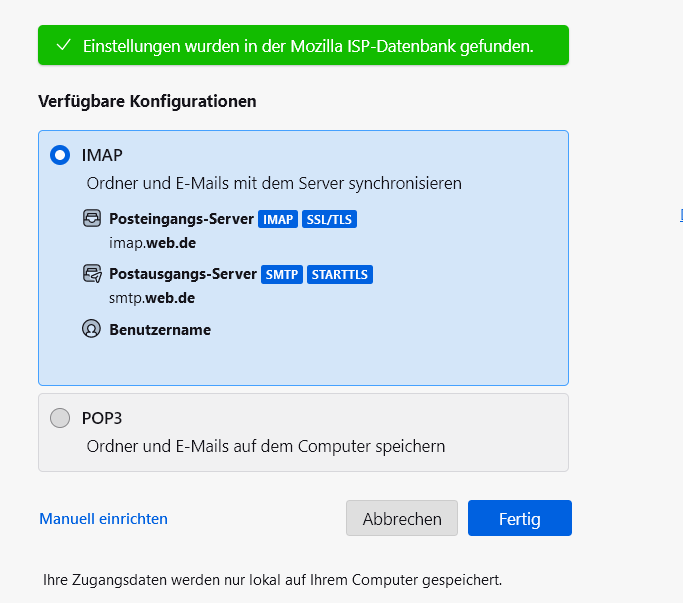Confirm setup with the Fertig button
This screenshot has width=683, height=603.
point(519,519)
